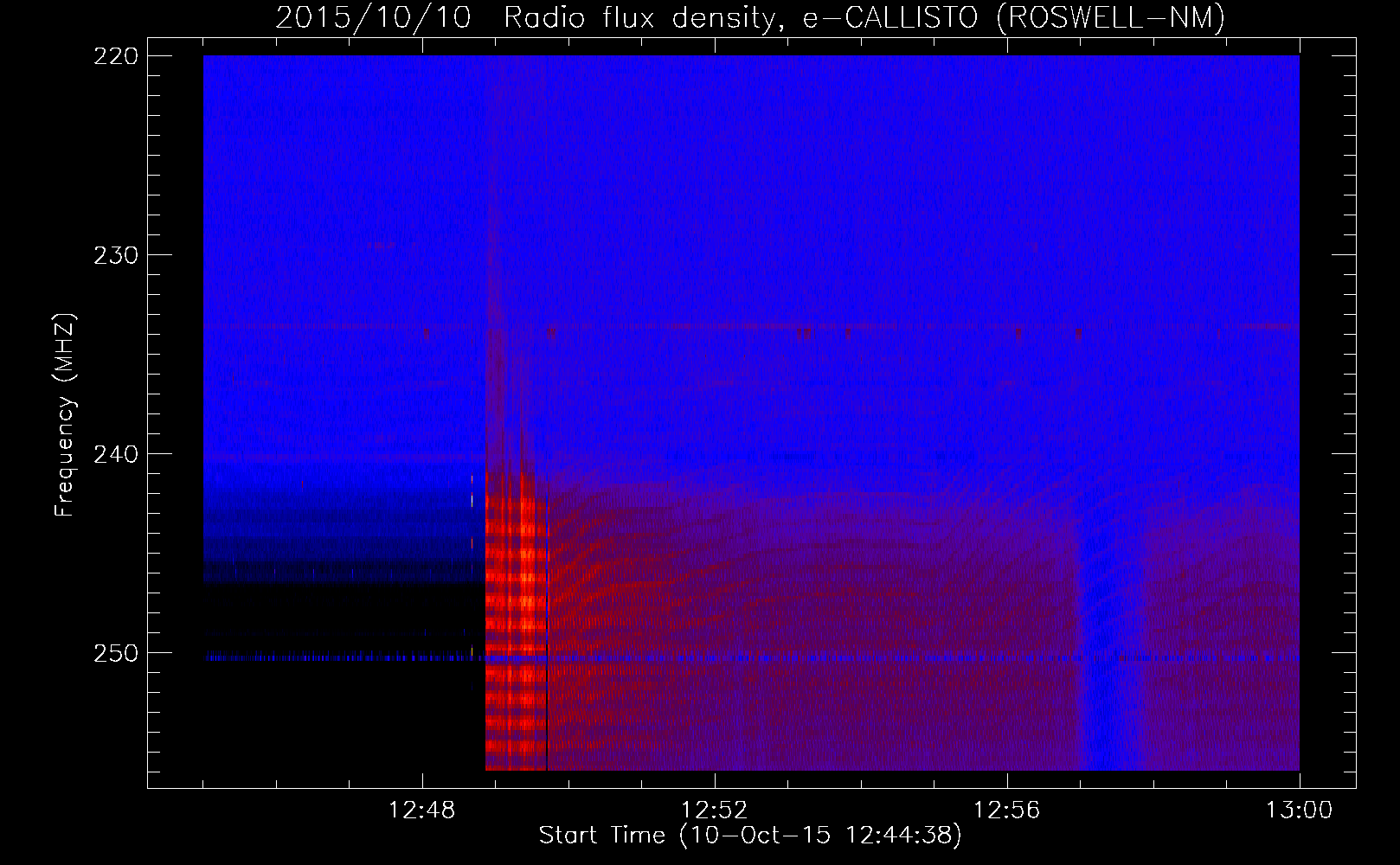Image resolution: width=1400 pixels, height=865 pixels.
Task: Click the 12:48 time tick label
Action: (421, 811)
